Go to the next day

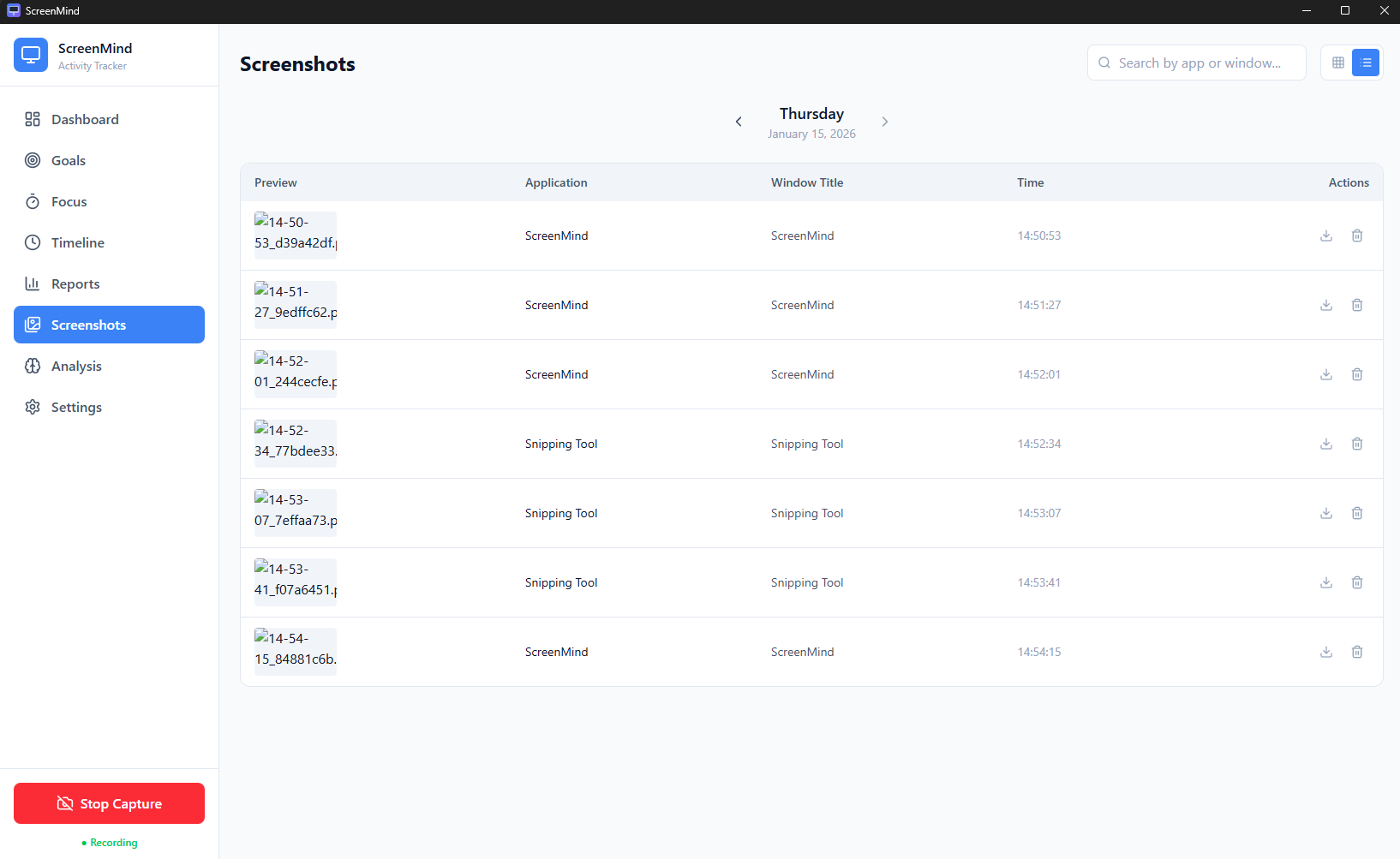pos(885,122)
